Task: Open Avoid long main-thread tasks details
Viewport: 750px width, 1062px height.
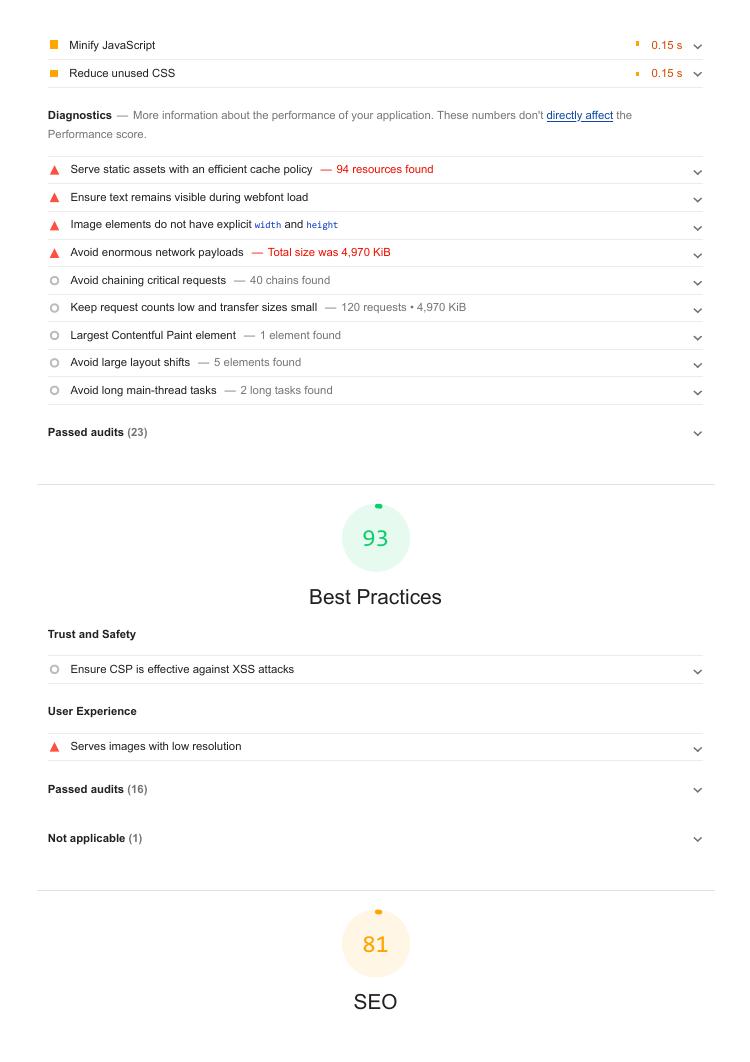Action: 697,392
